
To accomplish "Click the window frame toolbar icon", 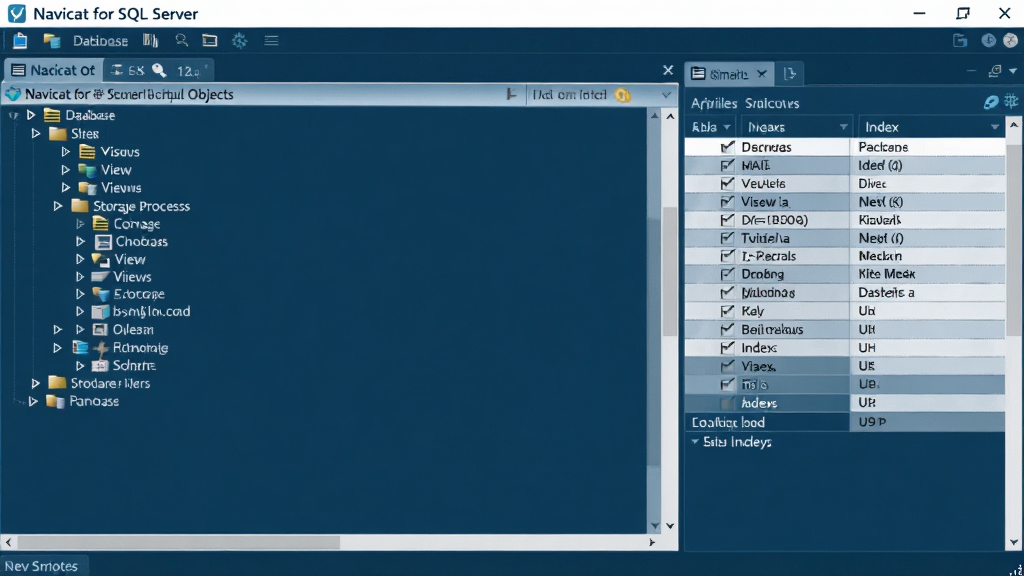I will coord(210,40).
